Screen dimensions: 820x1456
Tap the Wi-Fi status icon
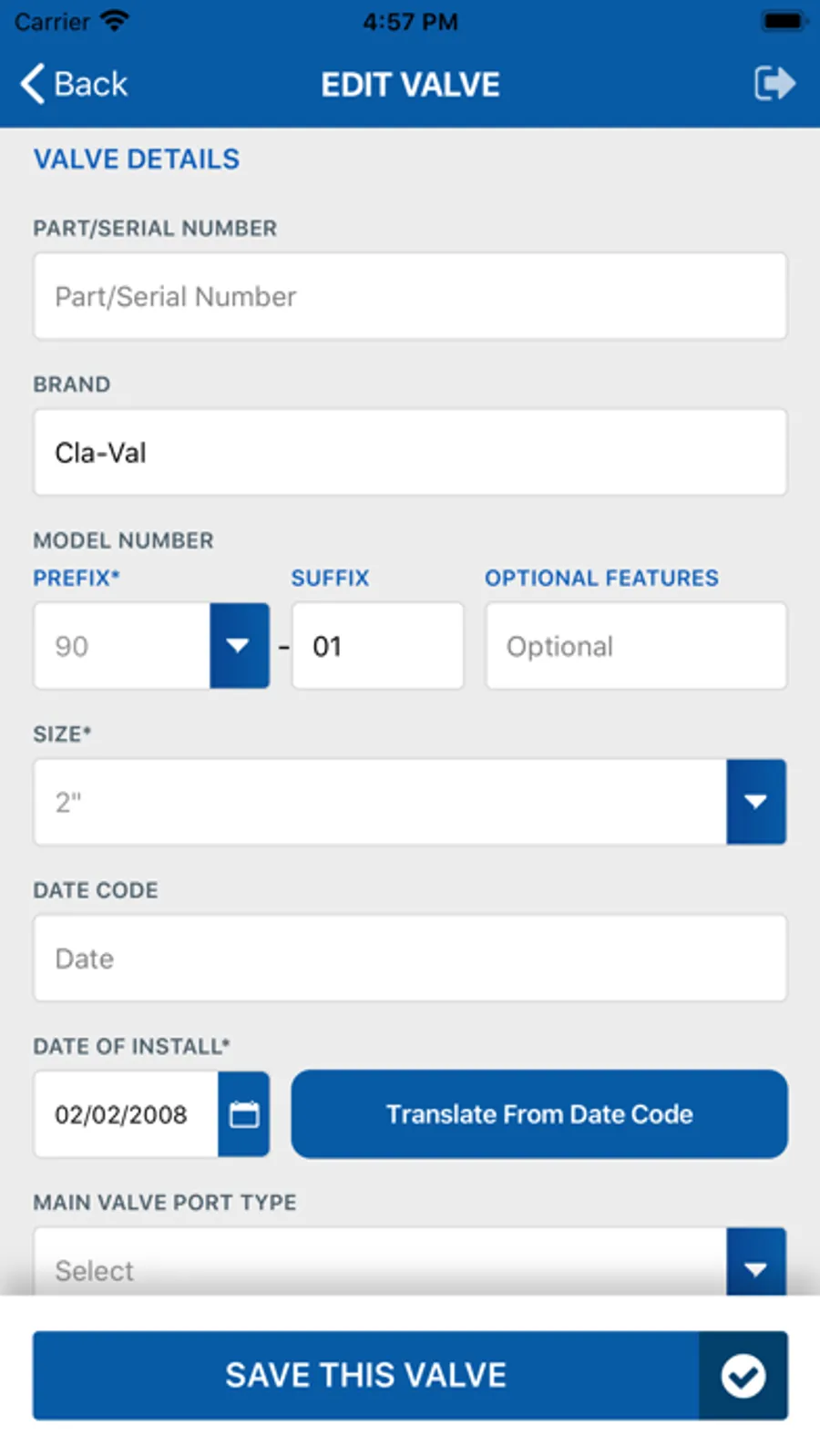[x=115, y=21]
